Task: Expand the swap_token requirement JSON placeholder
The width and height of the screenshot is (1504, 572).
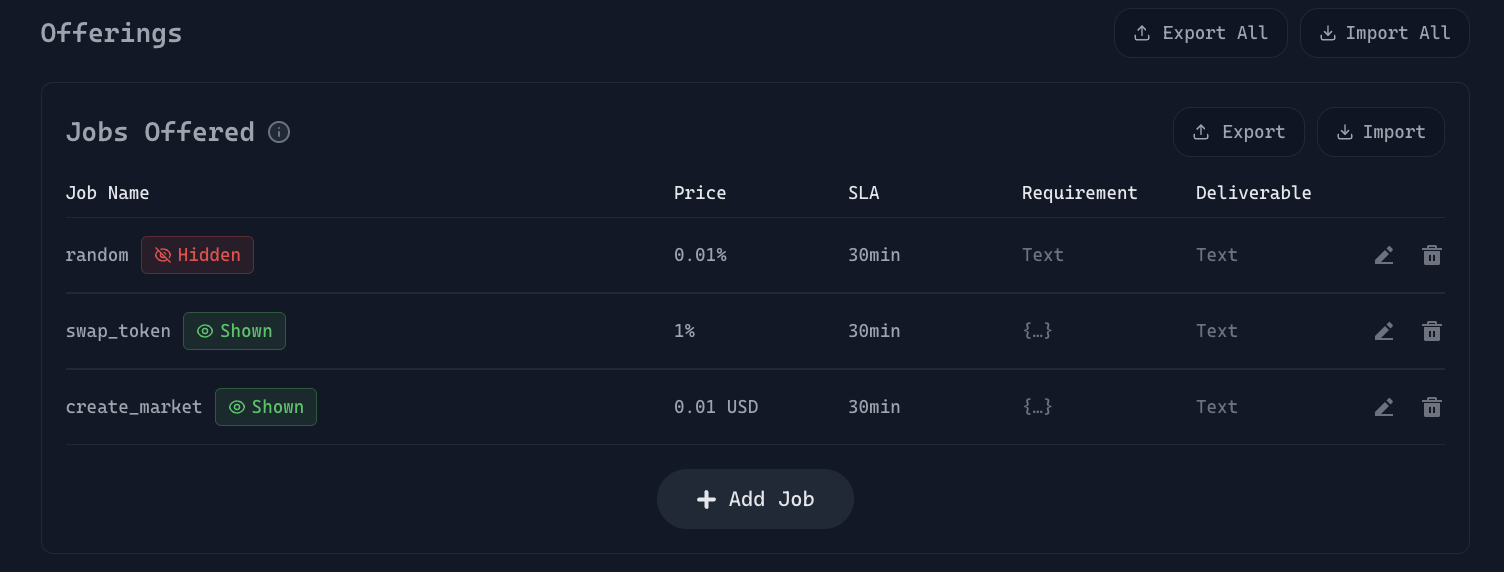Action: tap(1037, 331)
